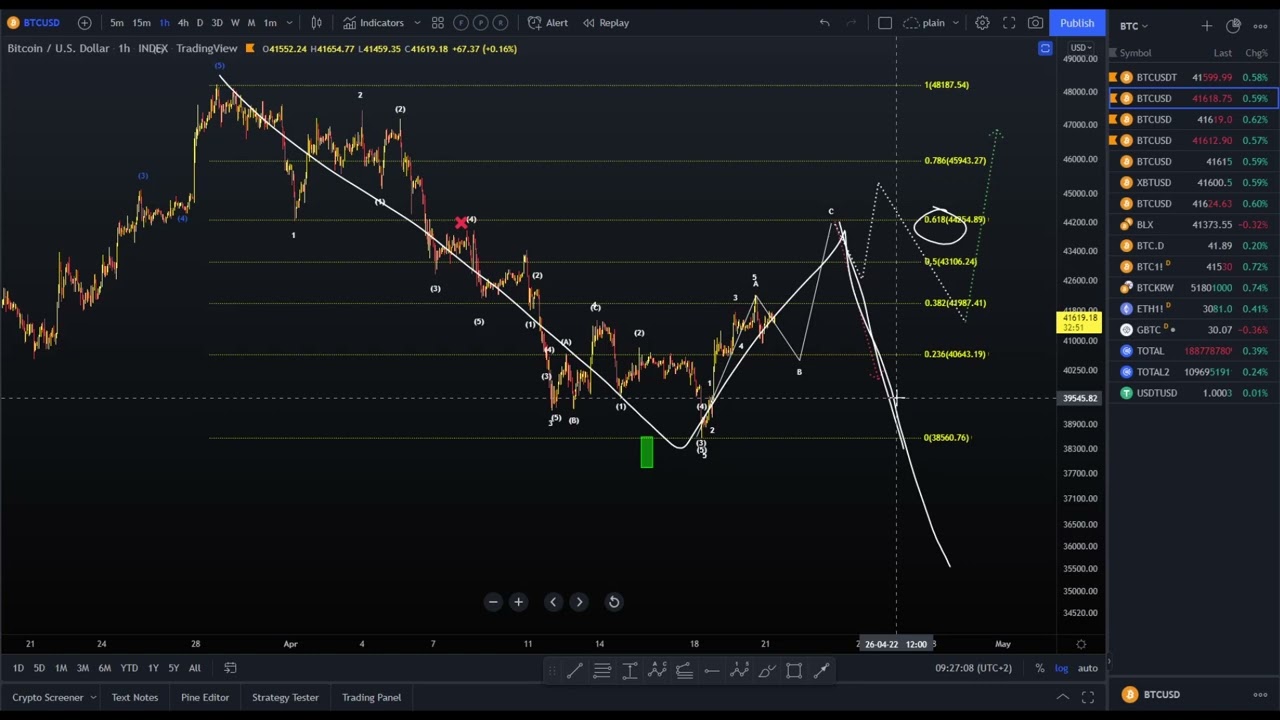
Task: Click the compare or add symbol plus icon
Action: (x=84, y=22)
